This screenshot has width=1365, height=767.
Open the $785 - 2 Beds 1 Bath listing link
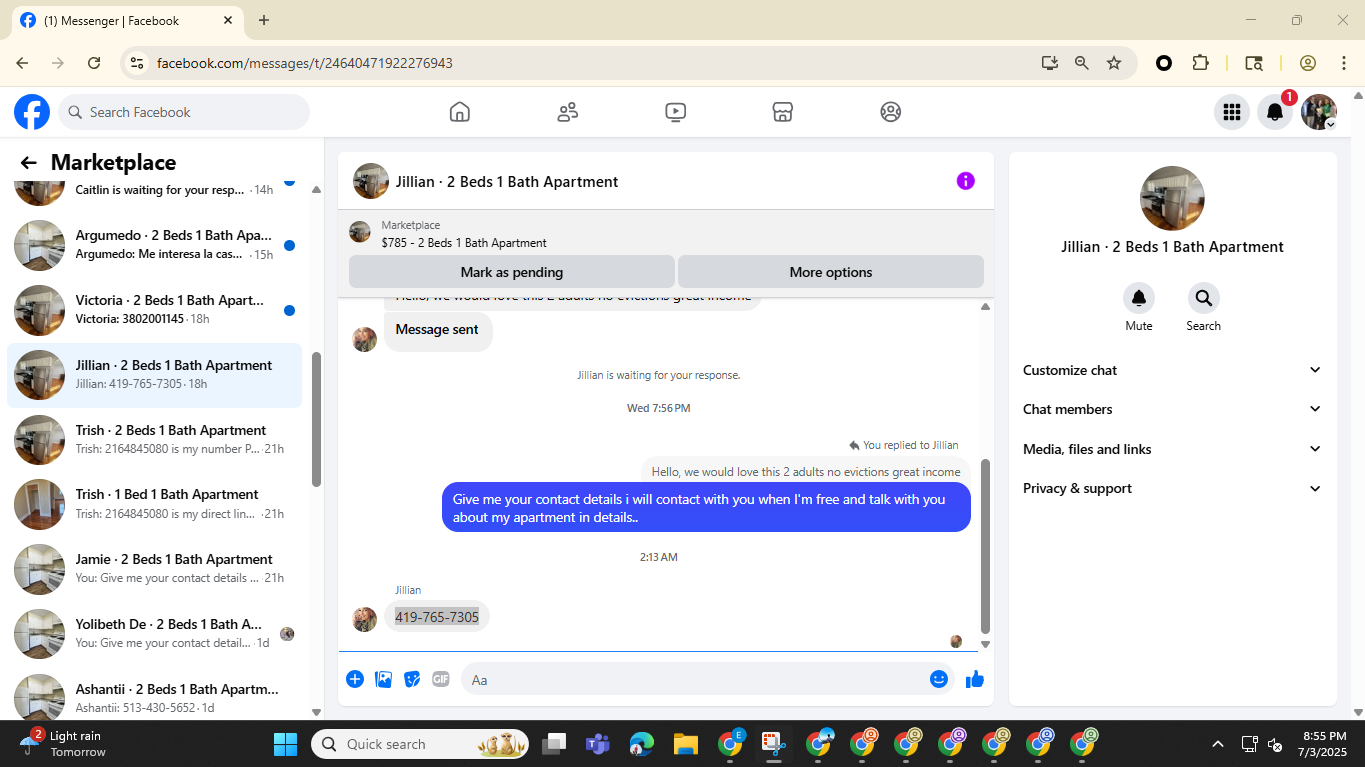click(464, 243)
